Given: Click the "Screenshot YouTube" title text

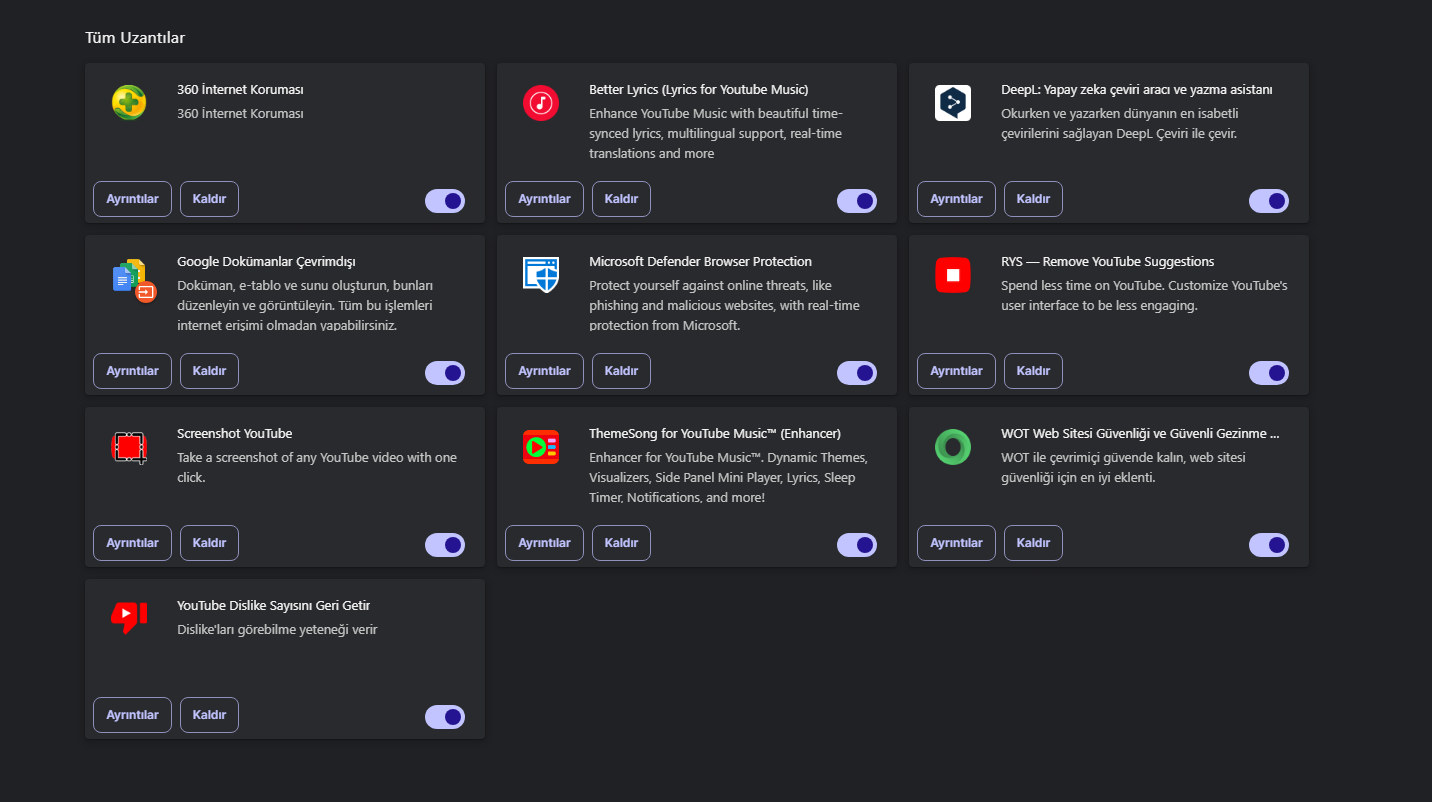Looking at the screenshot, I should [235, 434].
